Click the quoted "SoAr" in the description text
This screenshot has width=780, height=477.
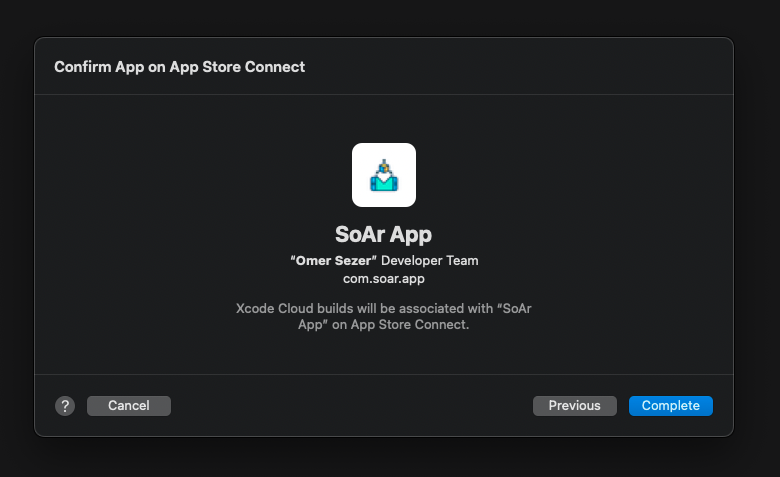514,308
